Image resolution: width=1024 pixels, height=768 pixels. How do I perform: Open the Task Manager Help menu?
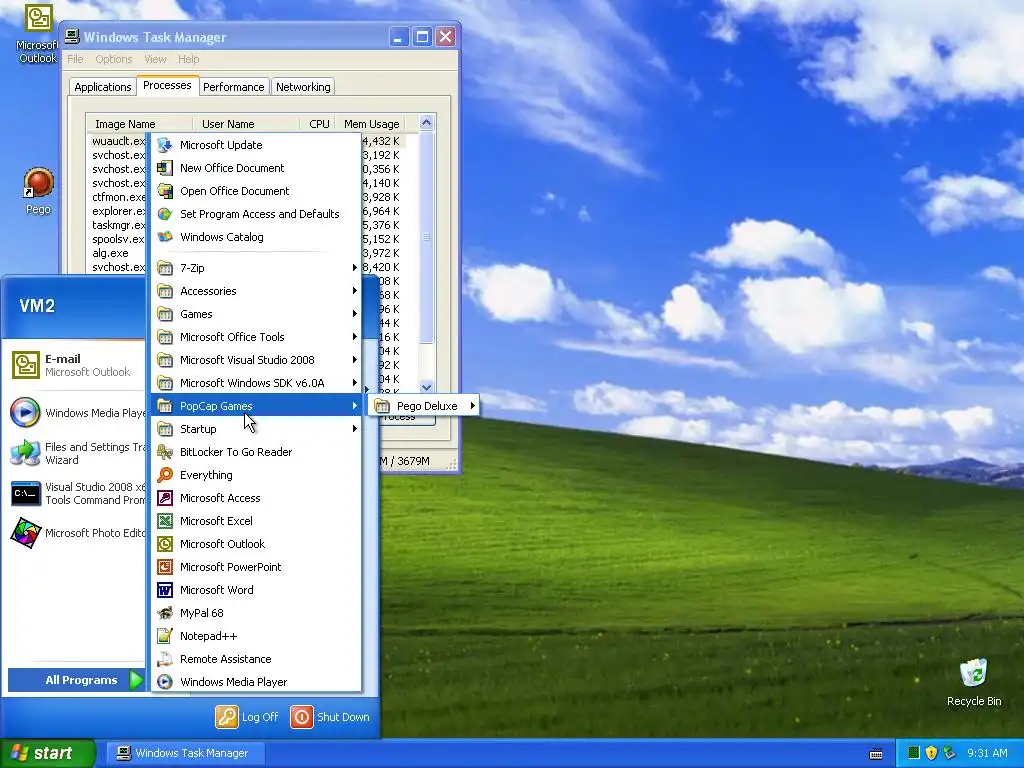point(189,59)
